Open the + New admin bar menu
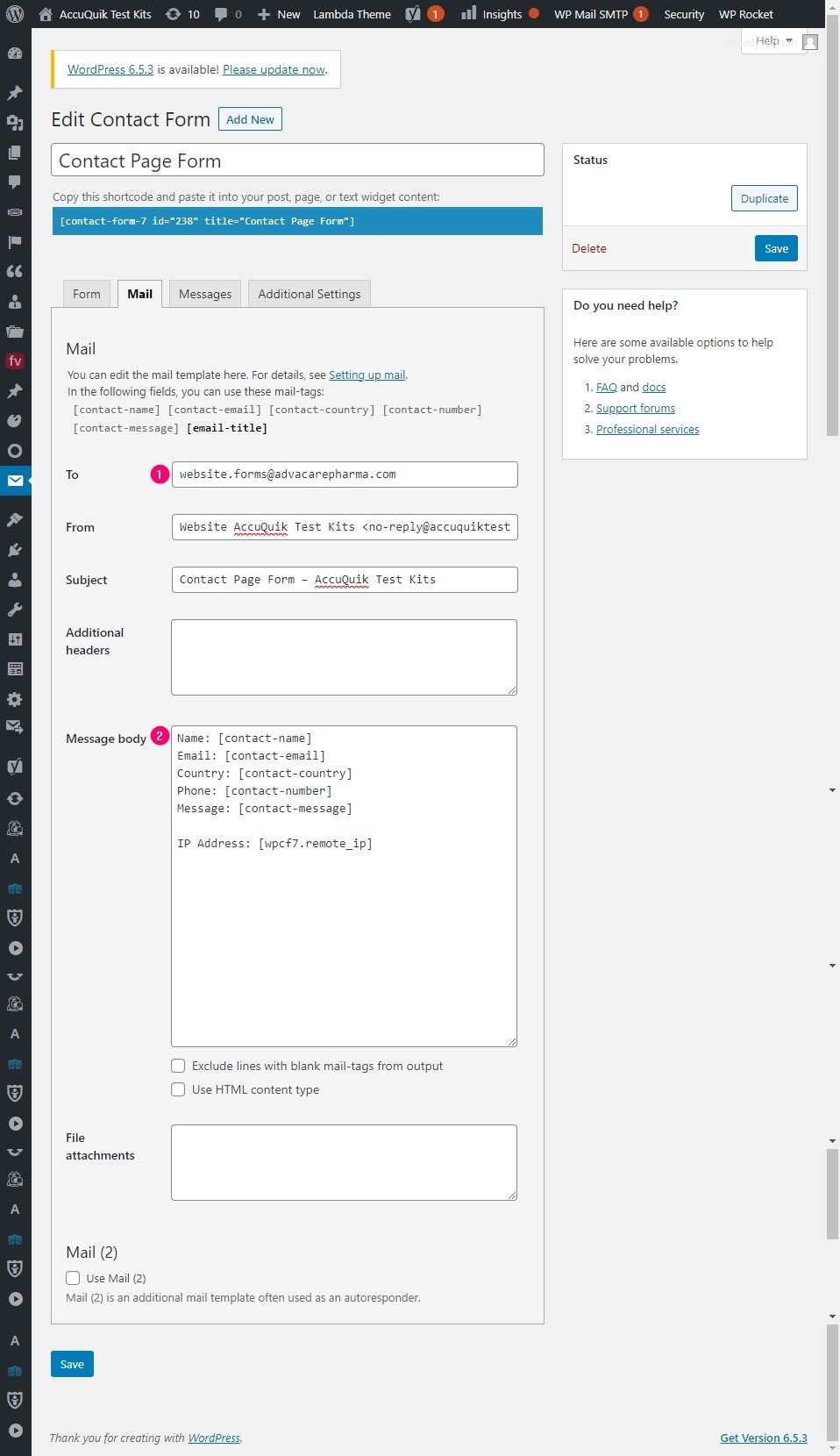The image size is (840, 1456). point(278,14)
